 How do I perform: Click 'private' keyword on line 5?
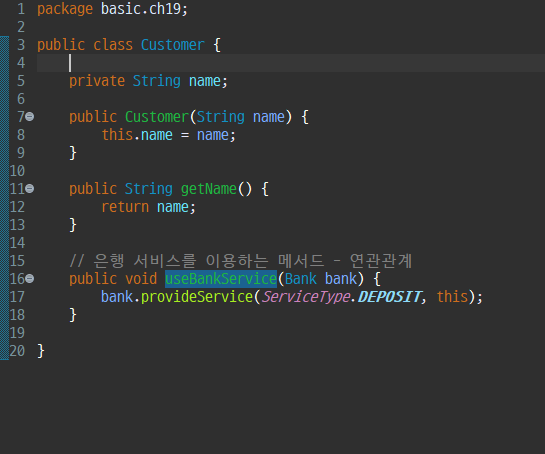click(x=97, y=81)
